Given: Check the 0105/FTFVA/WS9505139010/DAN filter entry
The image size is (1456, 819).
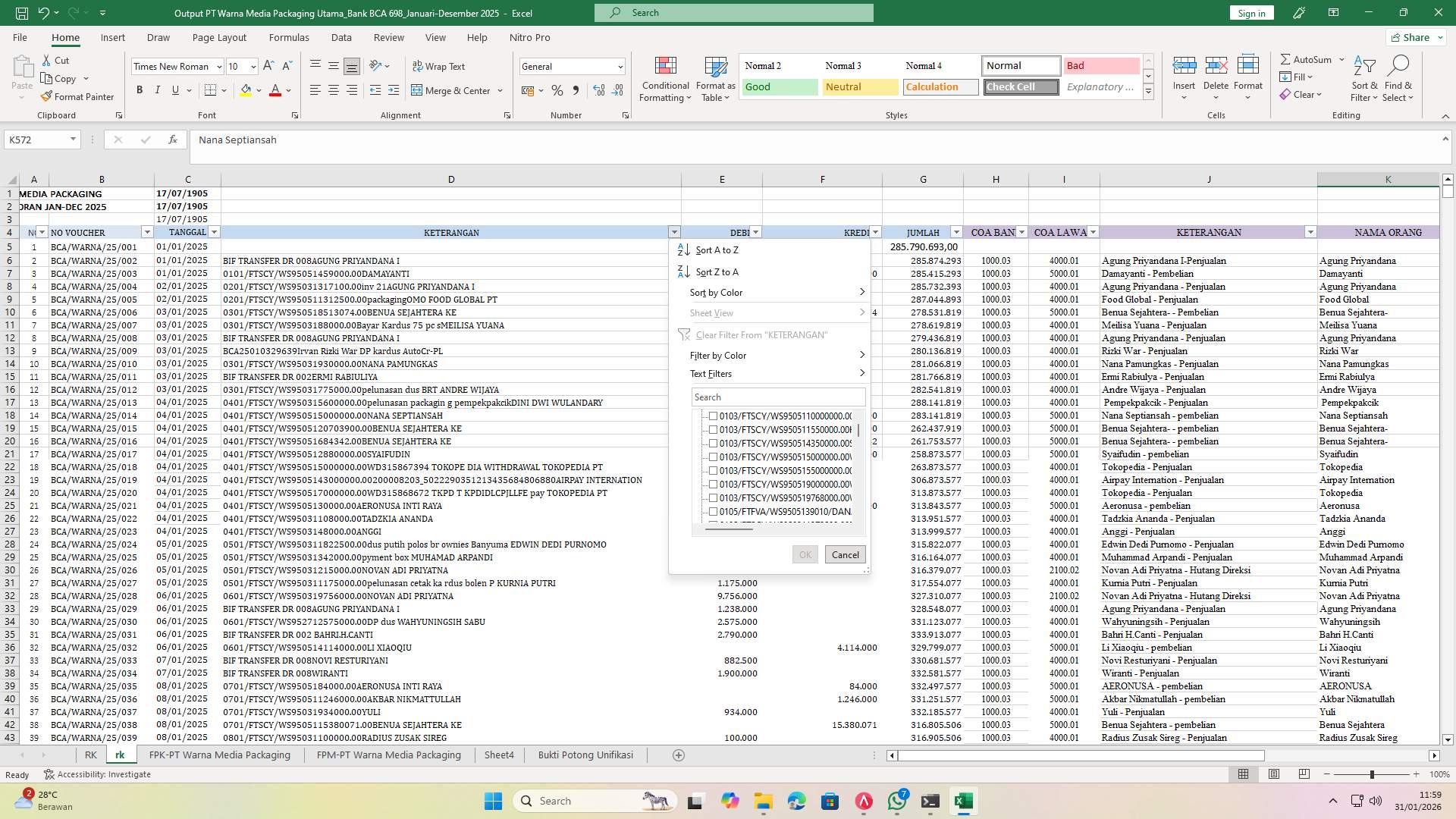Looking at the screenshot, I should 714,511.
